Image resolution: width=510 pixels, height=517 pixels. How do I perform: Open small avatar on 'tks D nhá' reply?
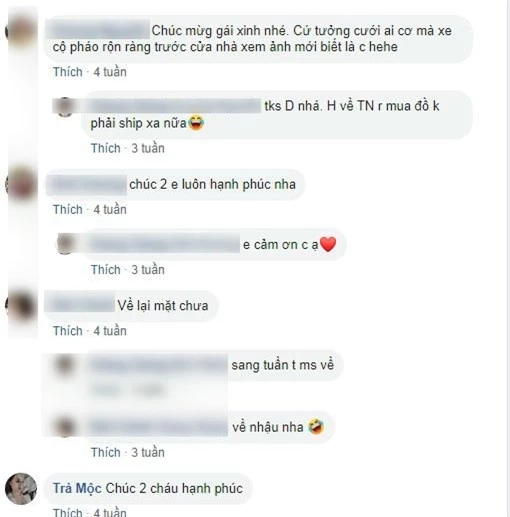[x=64, y=107]
